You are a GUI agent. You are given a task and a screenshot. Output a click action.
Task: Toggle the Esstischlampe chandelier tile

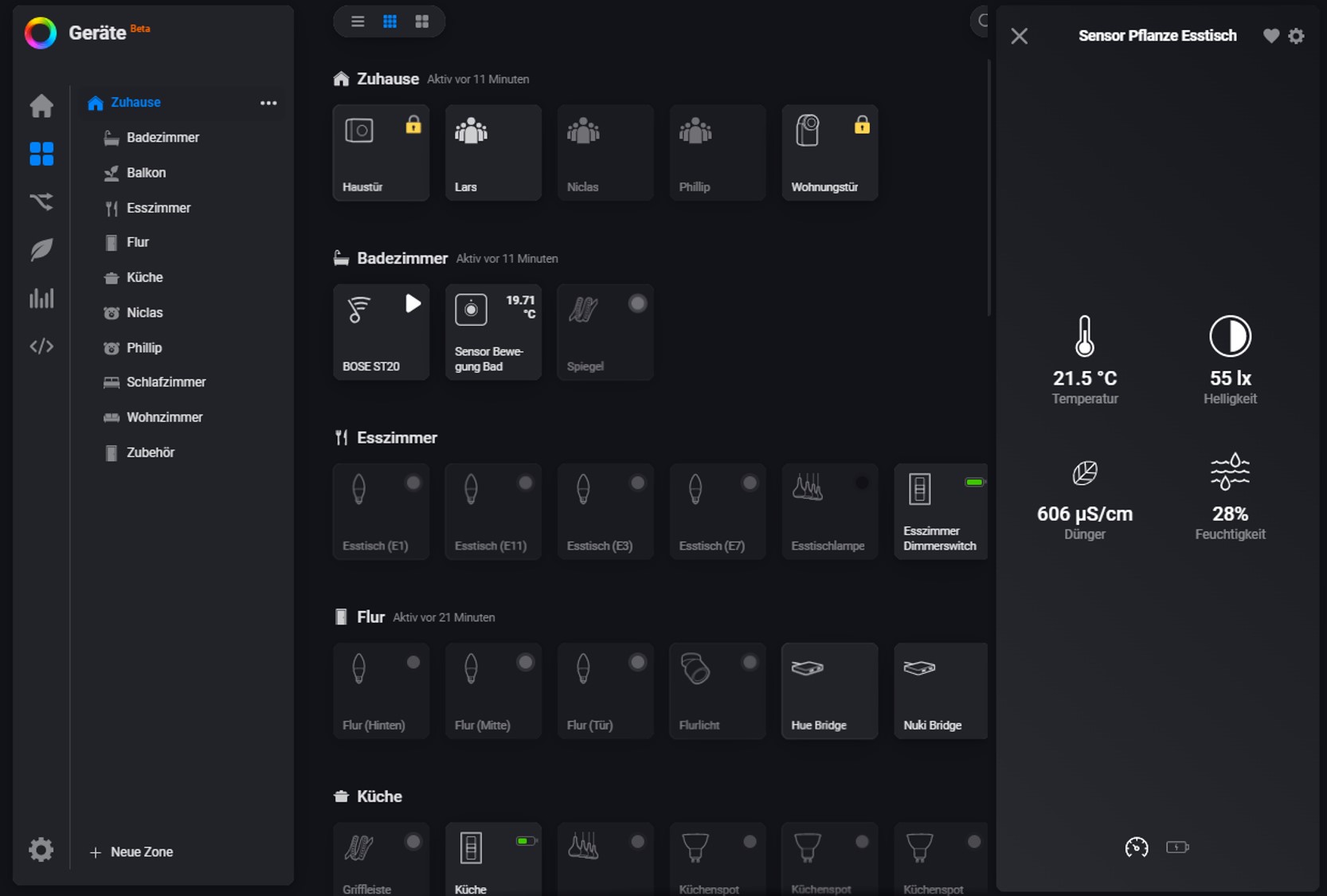(x=829, y=511)
